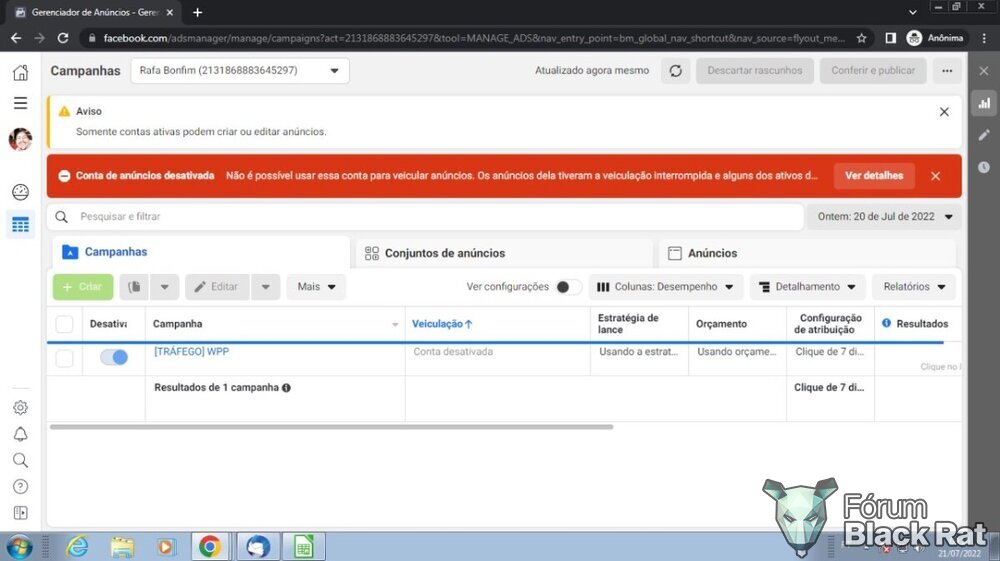Image resolution: width=1000 pixels, height=561 pixels.
Task: Refresh data with the circular arrow button
Action: coord(675,71)
